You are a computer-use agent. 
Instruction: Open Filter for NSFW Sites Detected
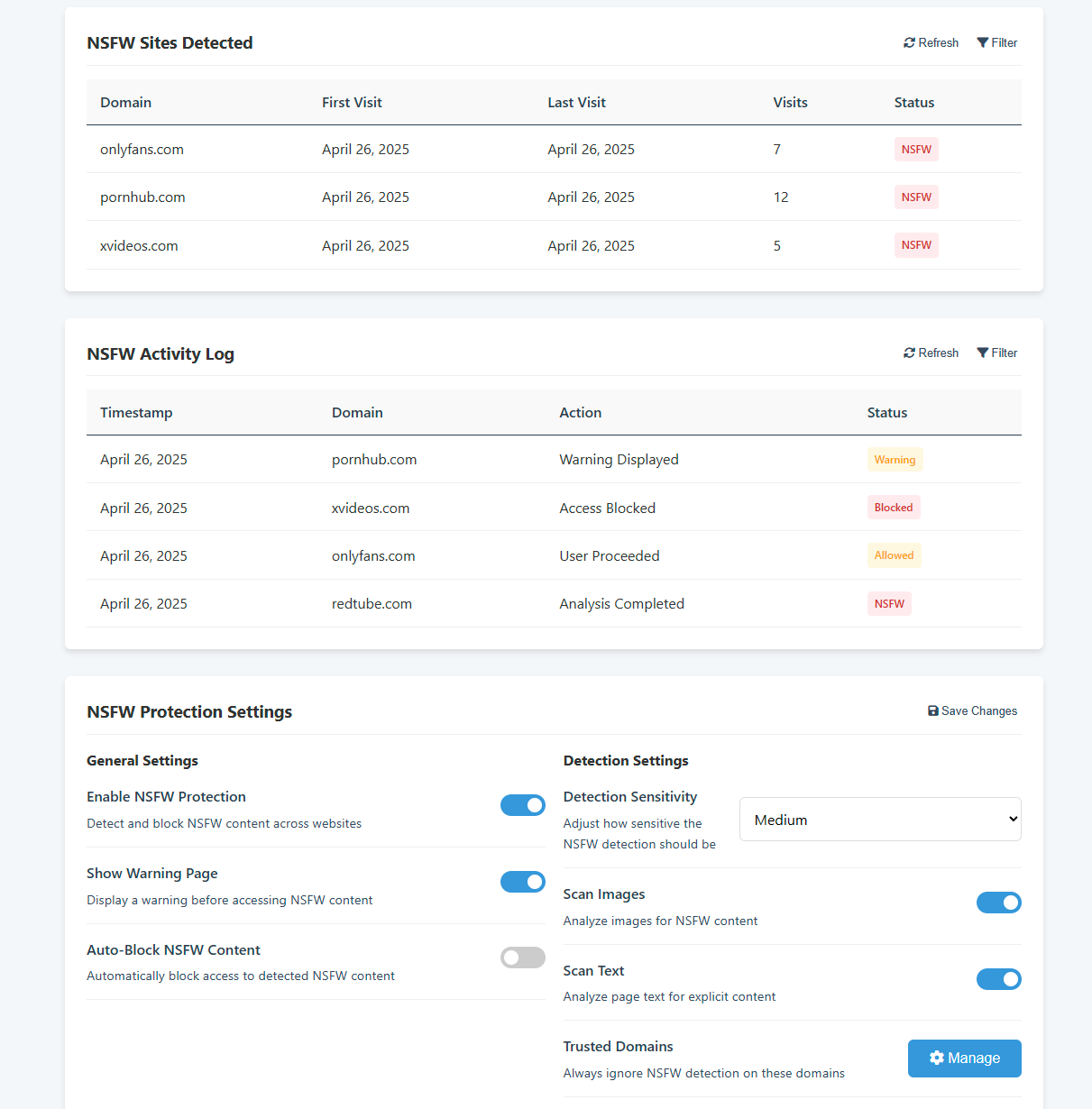click(x=997, y=42)
